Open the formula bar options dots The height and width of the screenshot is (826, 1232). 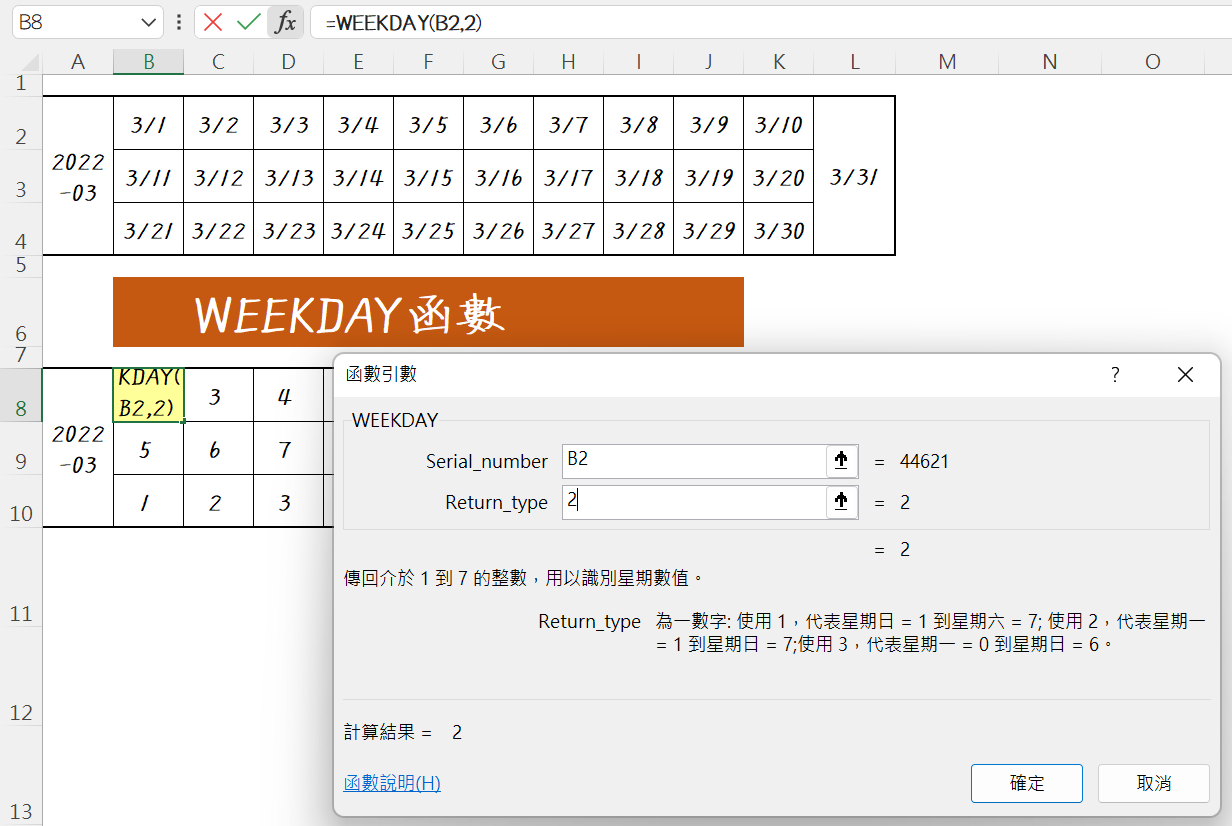click(x=178, y=22)
